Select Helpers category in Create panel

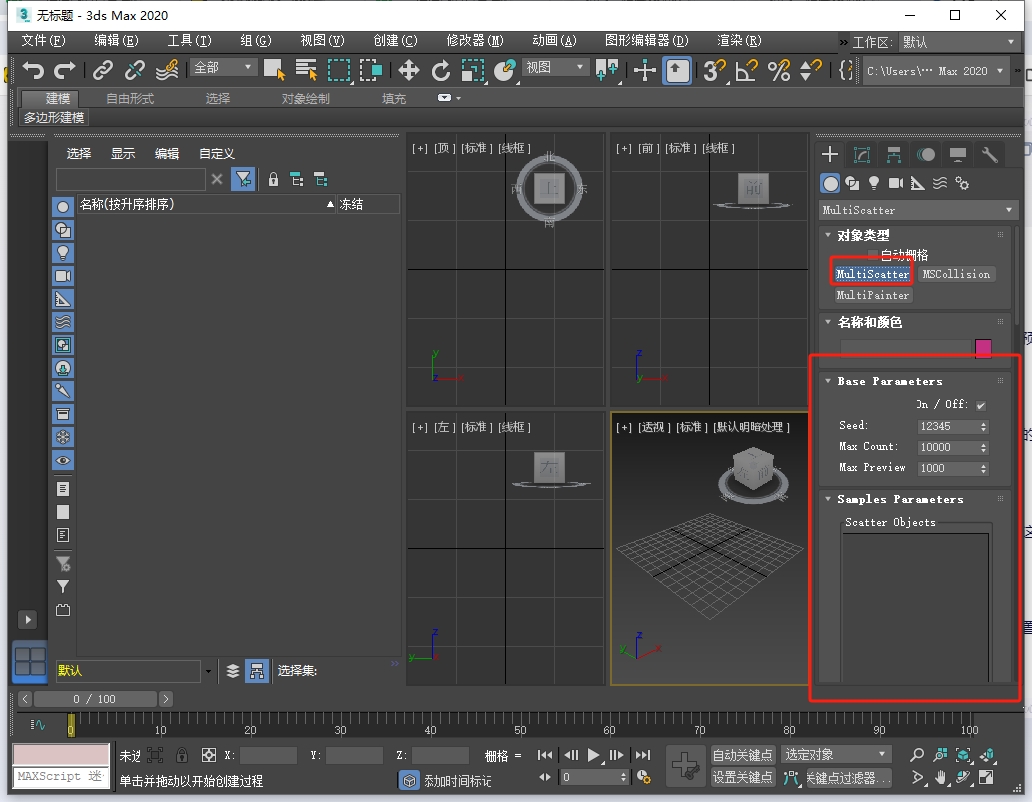[917, 184]
